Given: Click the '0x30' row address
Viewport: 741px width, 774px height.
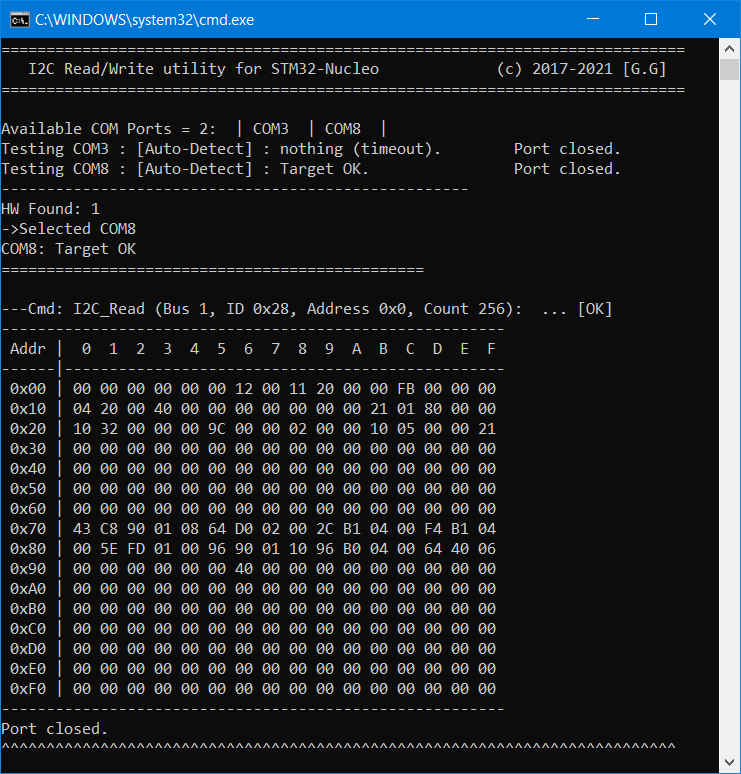Looking at the screenshot, I should 28,449.
